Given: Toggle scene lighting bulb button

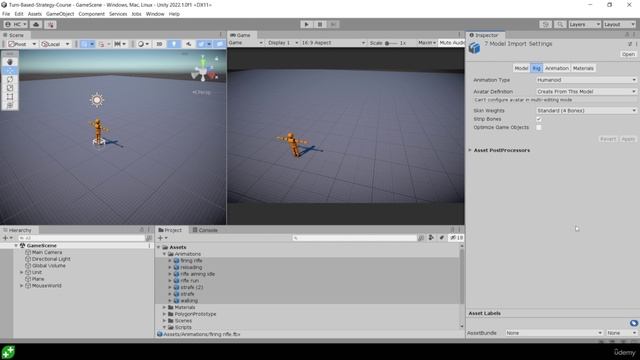Looking at the screenshot, I should 174,44.
